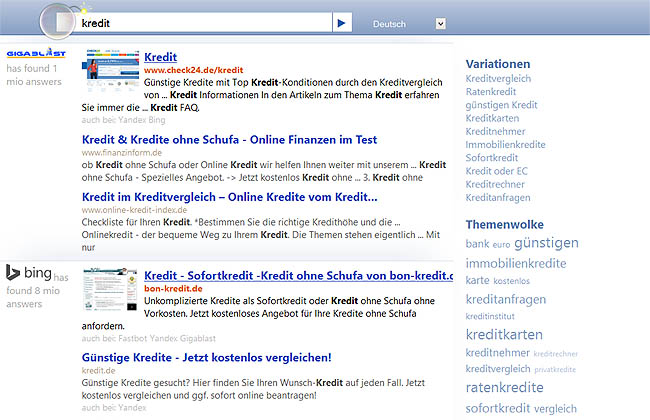Click 'auch bei: Yandex Bing' under check24 result

123,120
